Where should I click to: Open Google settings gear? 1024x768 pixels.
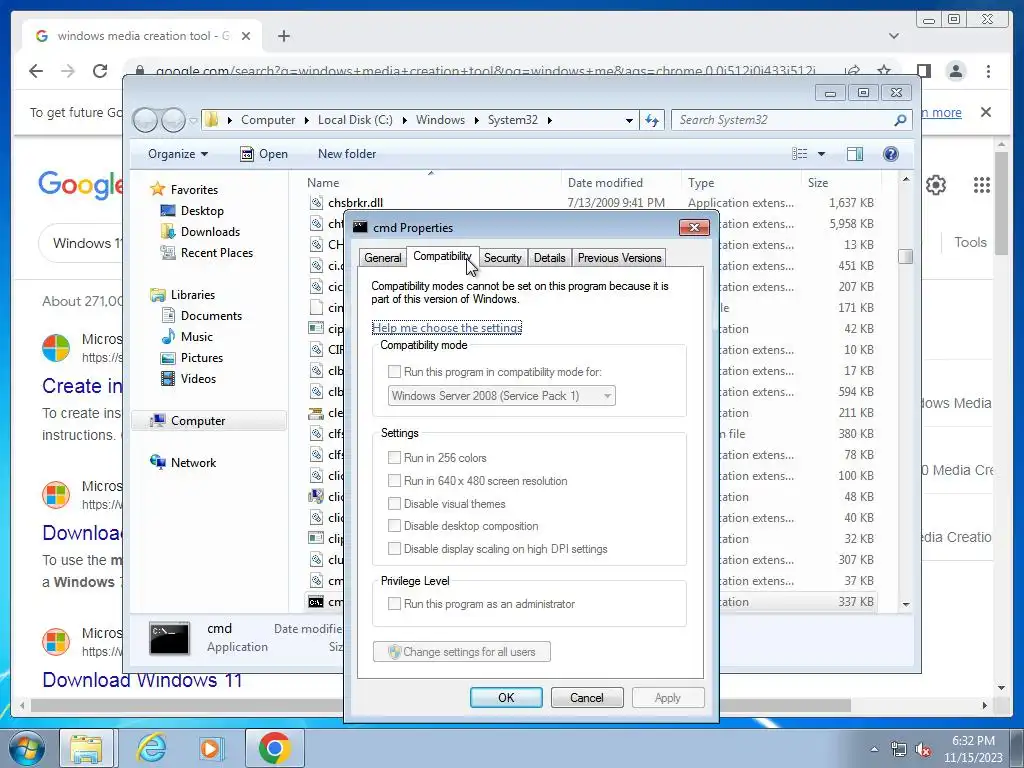click(x=936, y=185)
